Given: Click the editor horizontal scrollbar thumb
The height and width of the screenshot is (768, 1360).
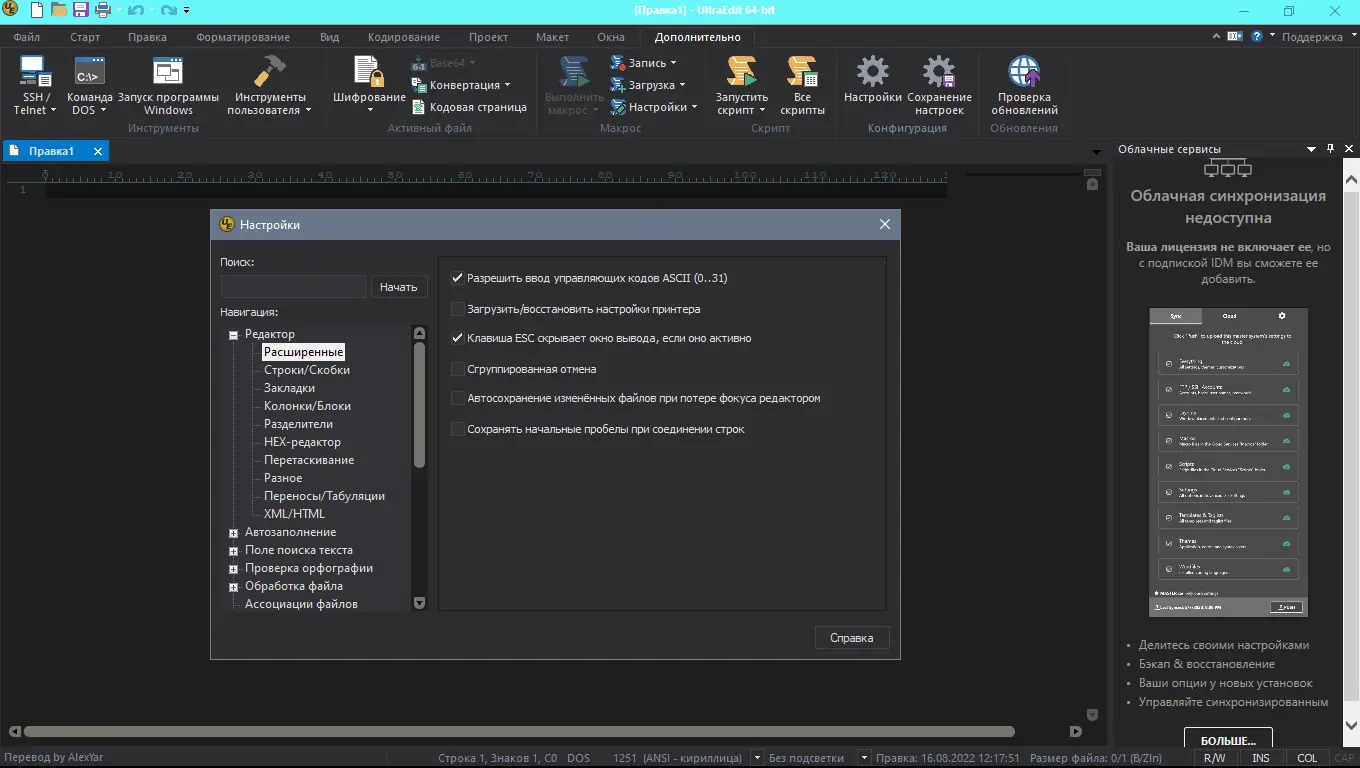Looking at the screenshot, I should [519, 732].
